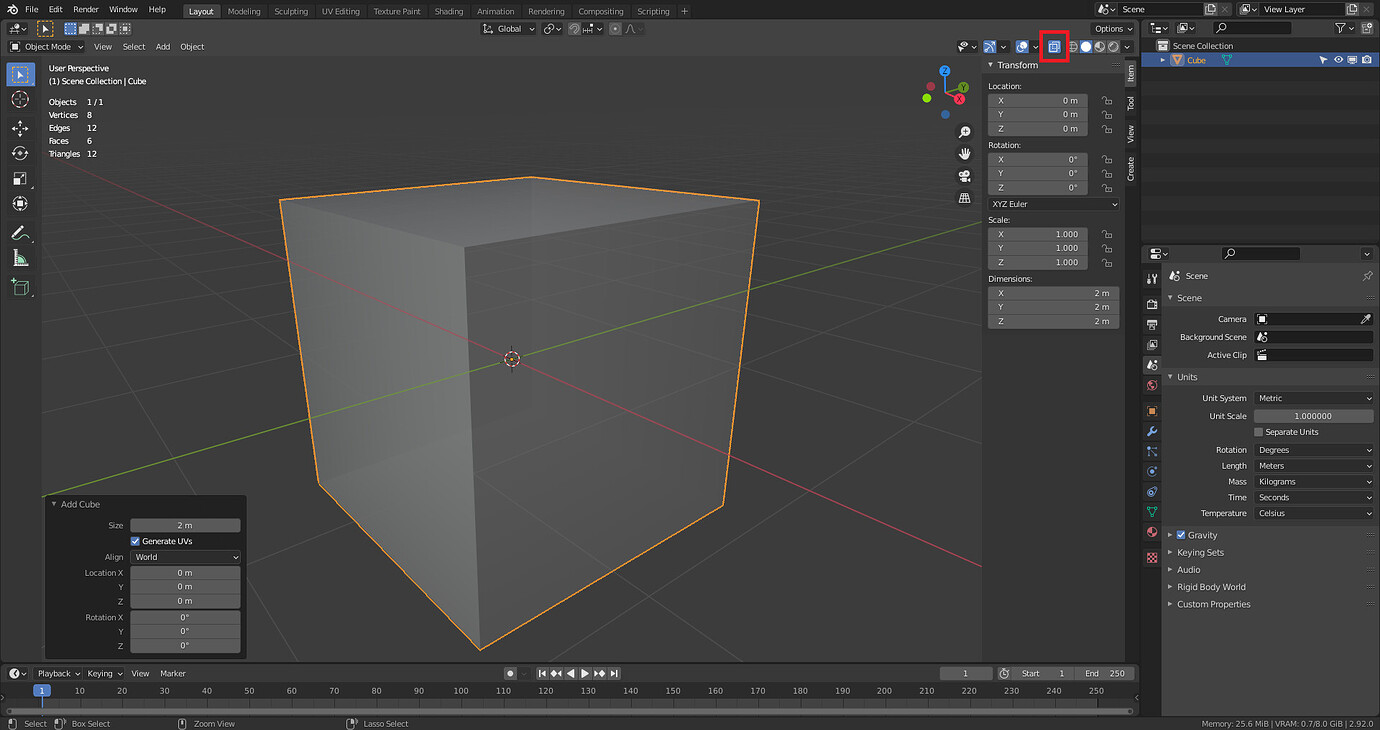This screenshot has height=730, width=1380.
Task: Open the File menu
Action: coord(31,10)
